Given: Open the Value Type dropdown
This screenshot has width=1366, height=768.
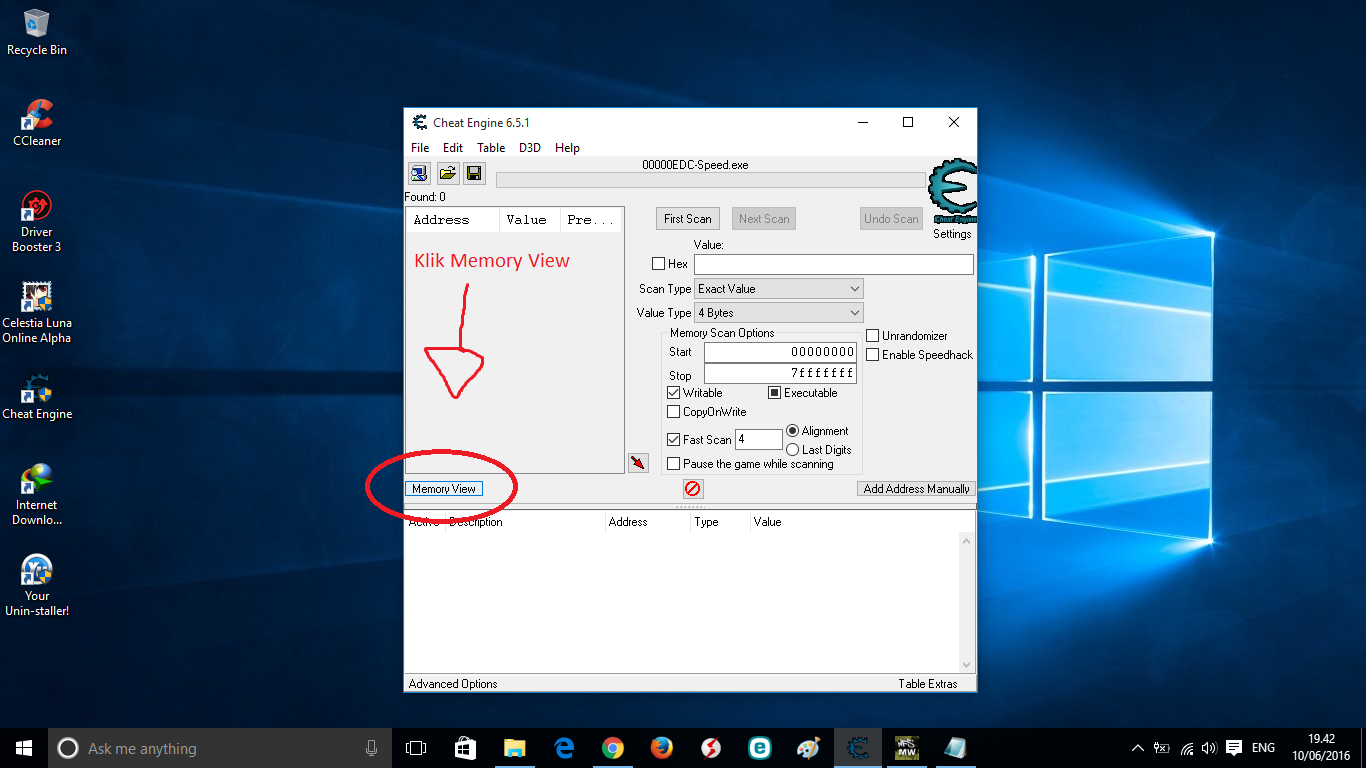Looking at the screenshot, I should (x=778, y=313).
